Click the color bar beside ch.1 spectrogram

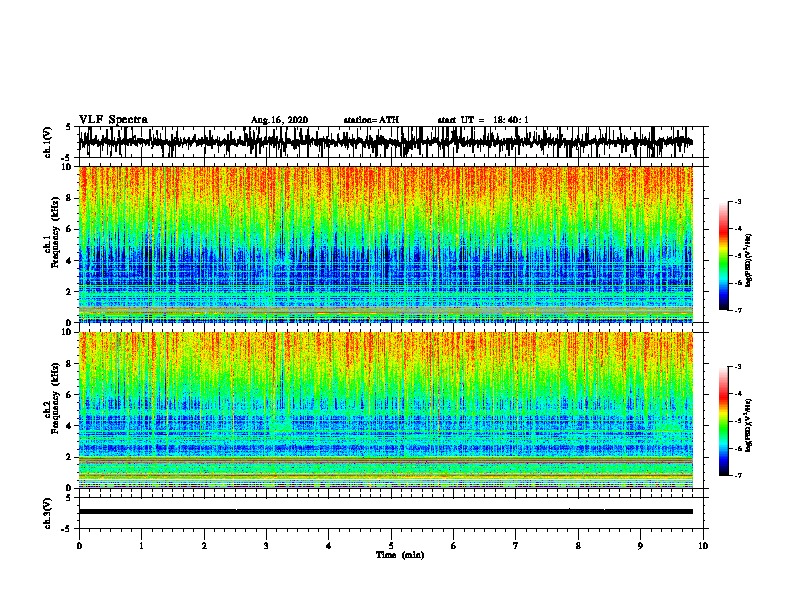723,256
